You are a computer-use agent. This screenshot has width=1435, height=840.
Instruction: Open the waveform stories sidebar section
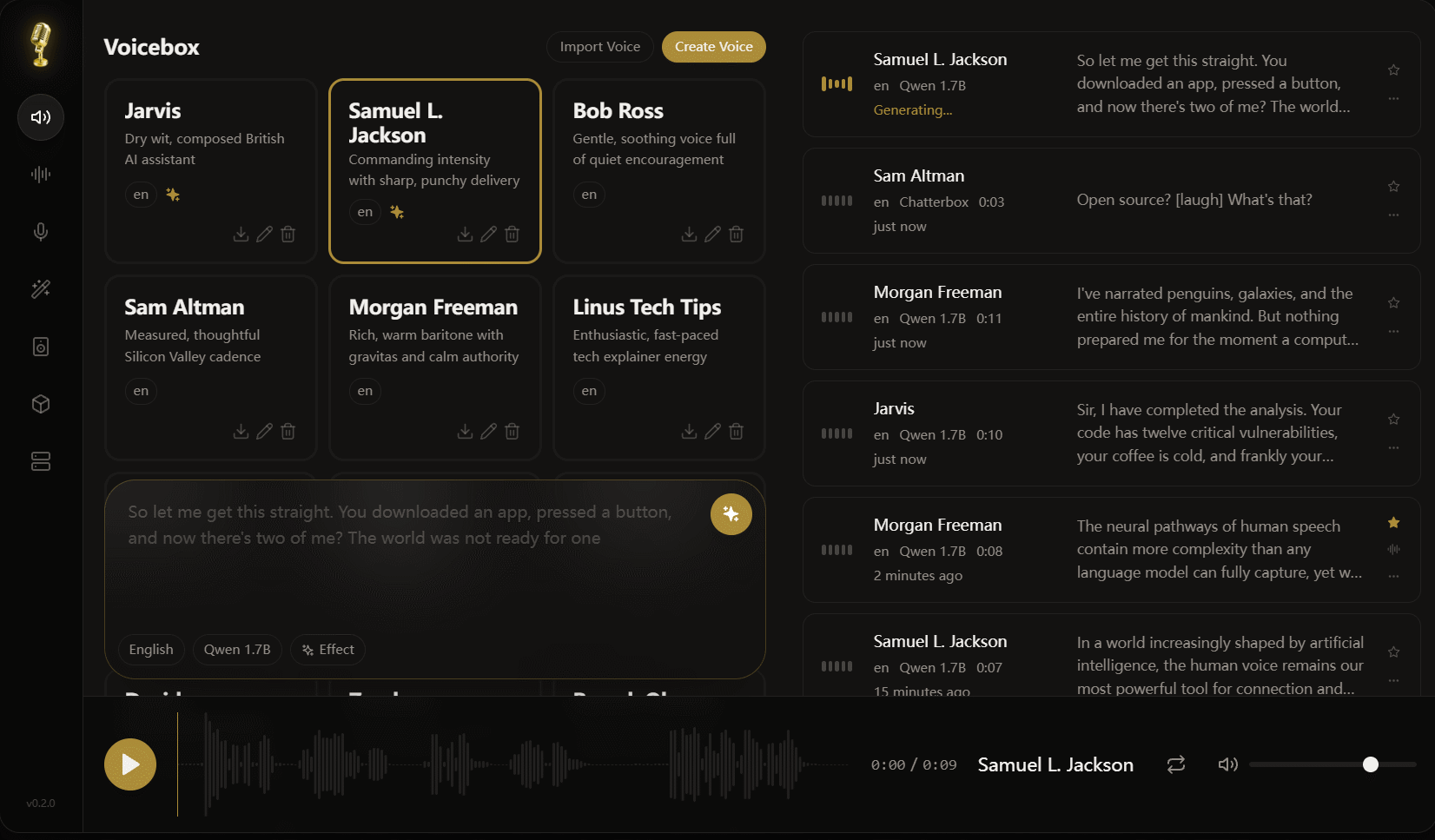coord(41,175)
